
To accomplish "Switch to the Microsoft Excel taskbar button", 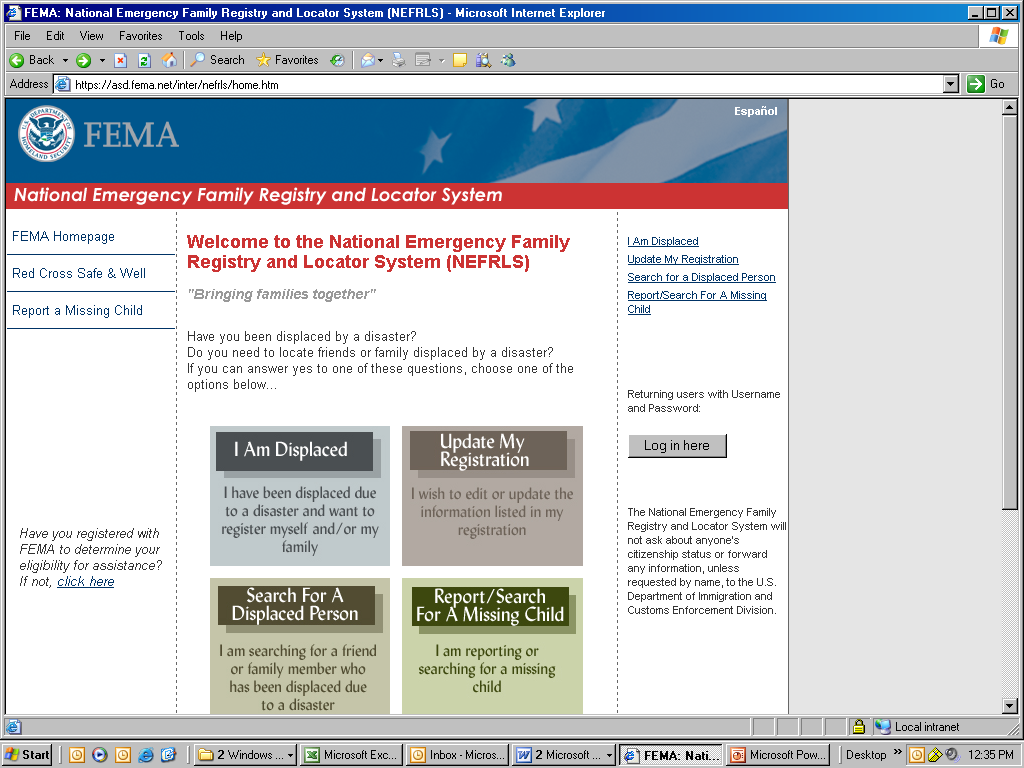I will (x=351, y=755).
